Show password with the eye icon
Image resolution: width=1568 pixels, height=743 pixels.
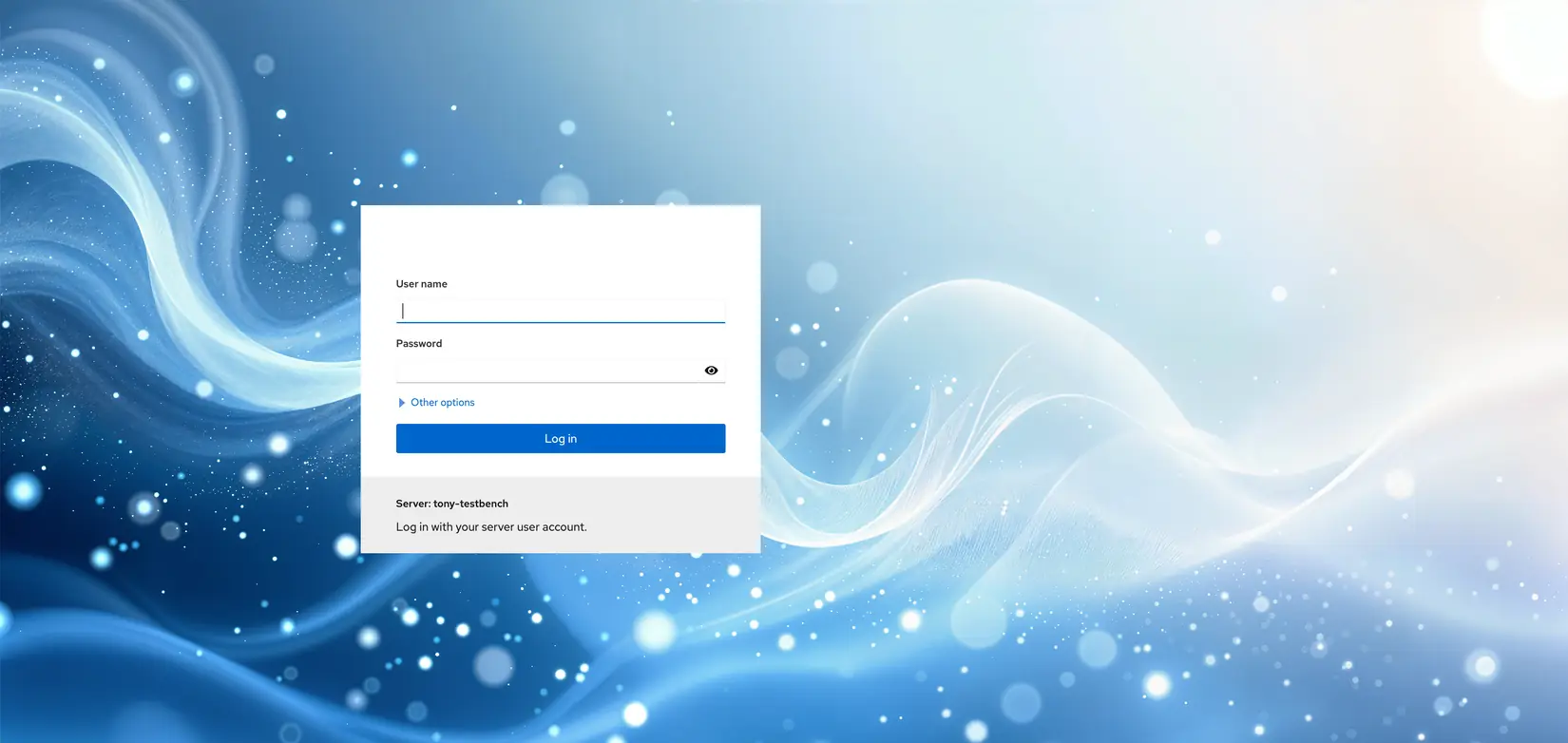[711, 371]
